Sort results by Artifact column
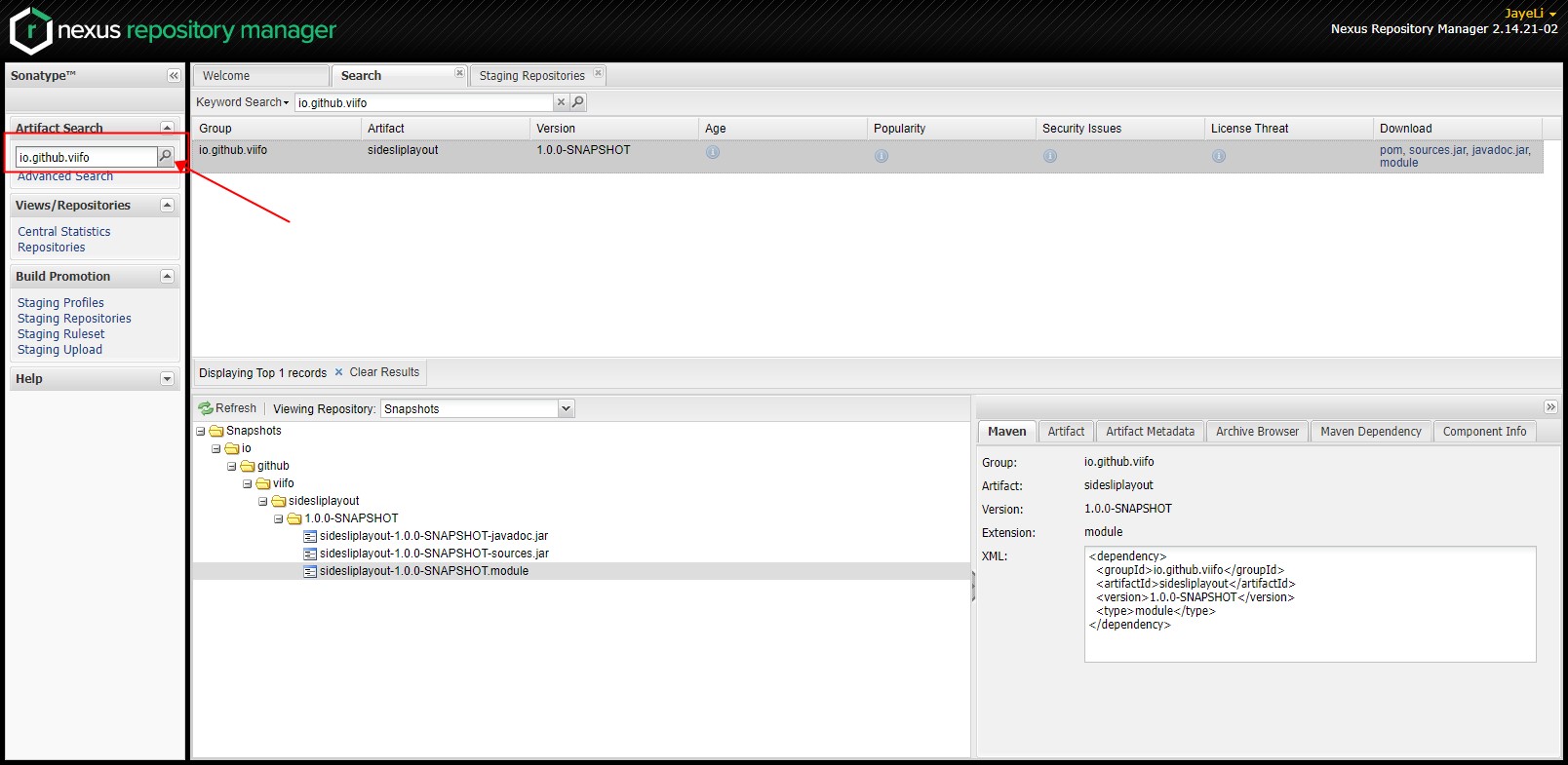1568x765 pixels. tap(445, 129)
